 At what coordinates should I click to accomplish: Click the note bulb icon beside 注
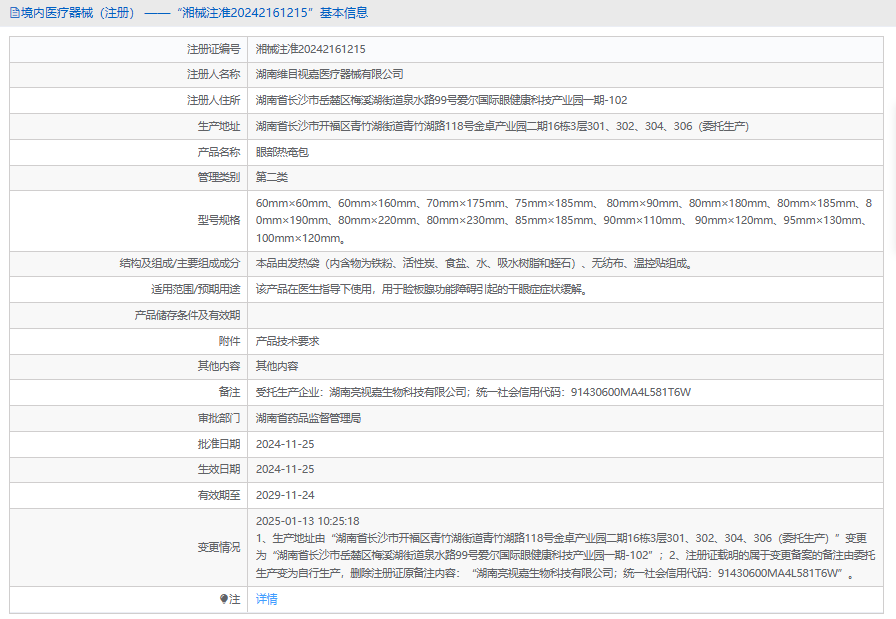(x=223, y=598)
